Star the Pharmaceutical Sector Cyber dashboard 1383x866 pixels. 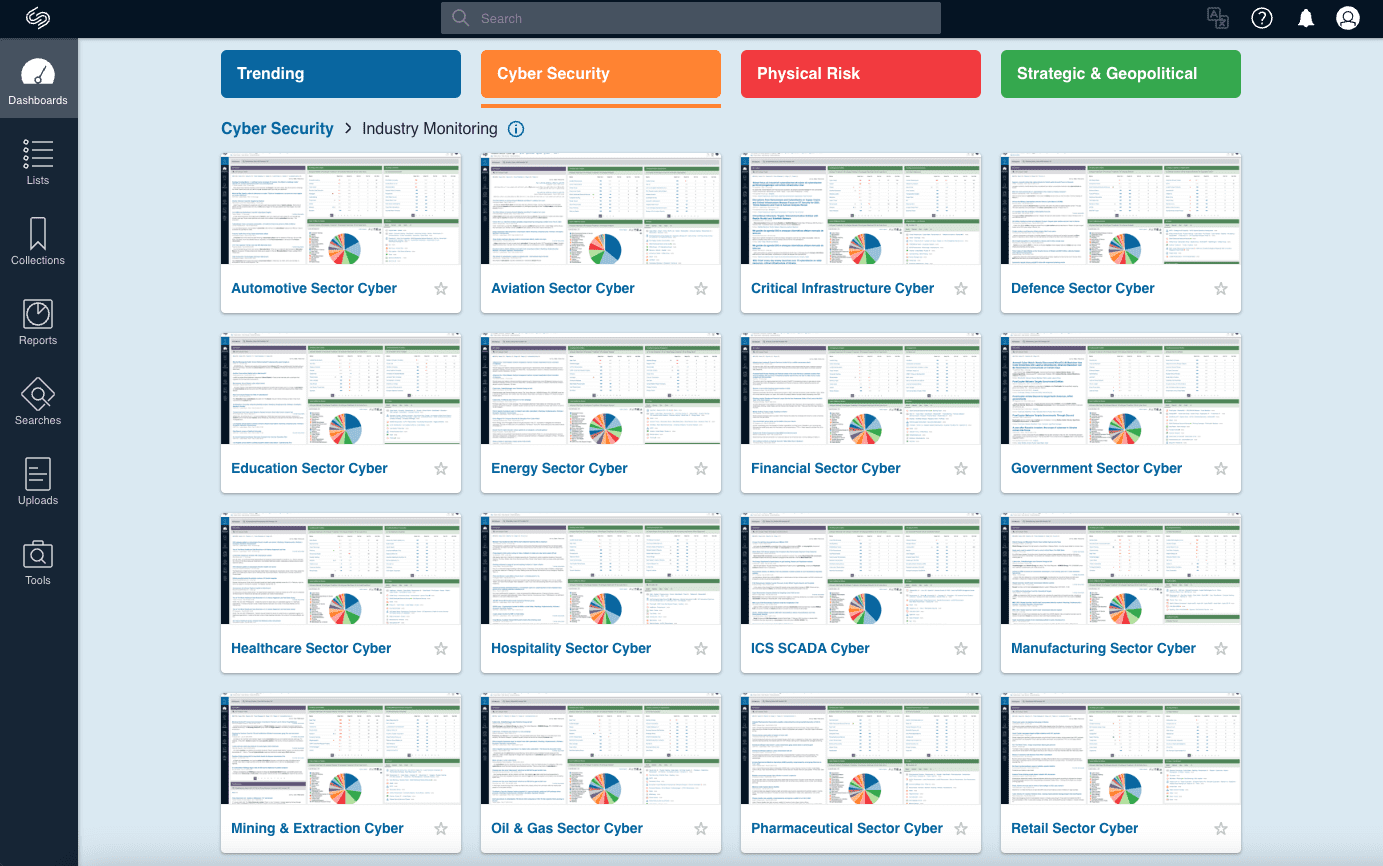[961, 829]
